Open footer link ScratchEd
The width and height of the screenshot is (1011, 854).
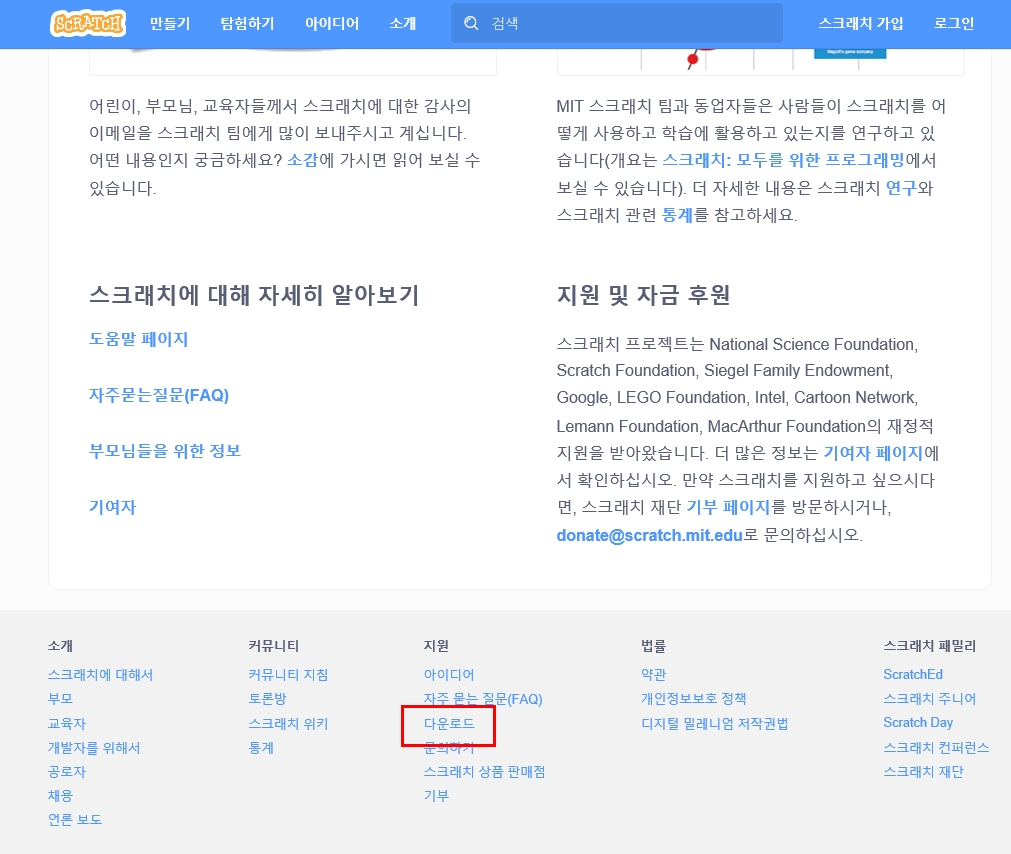[913, 675]
